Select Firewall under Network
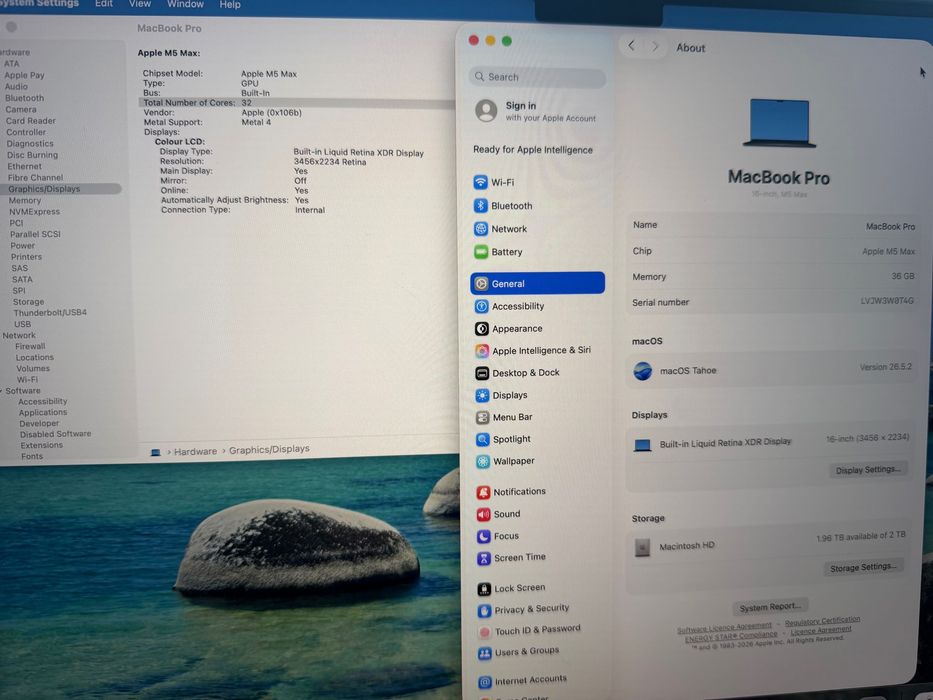 pos(30,346)
